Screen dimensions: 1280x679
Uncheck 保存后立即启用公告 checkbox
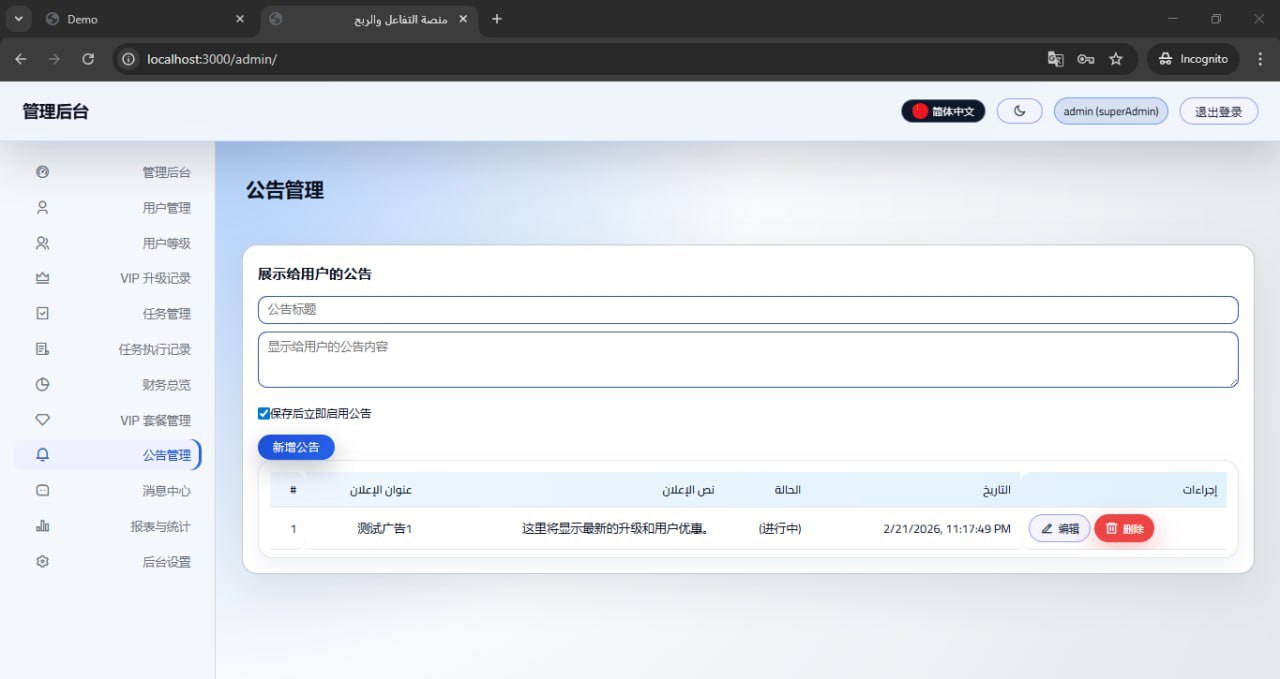point(264,413)
